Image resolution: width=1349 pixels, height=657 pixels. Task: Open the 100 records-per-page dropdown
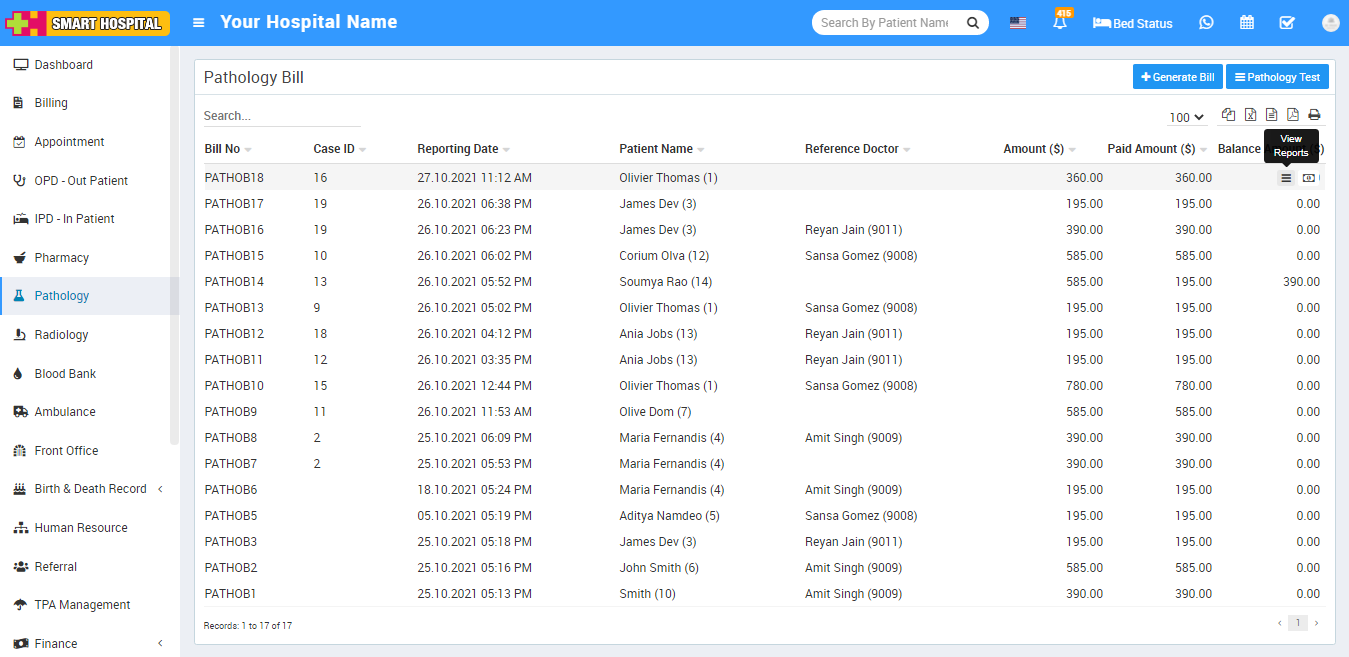coord(1186,118)
